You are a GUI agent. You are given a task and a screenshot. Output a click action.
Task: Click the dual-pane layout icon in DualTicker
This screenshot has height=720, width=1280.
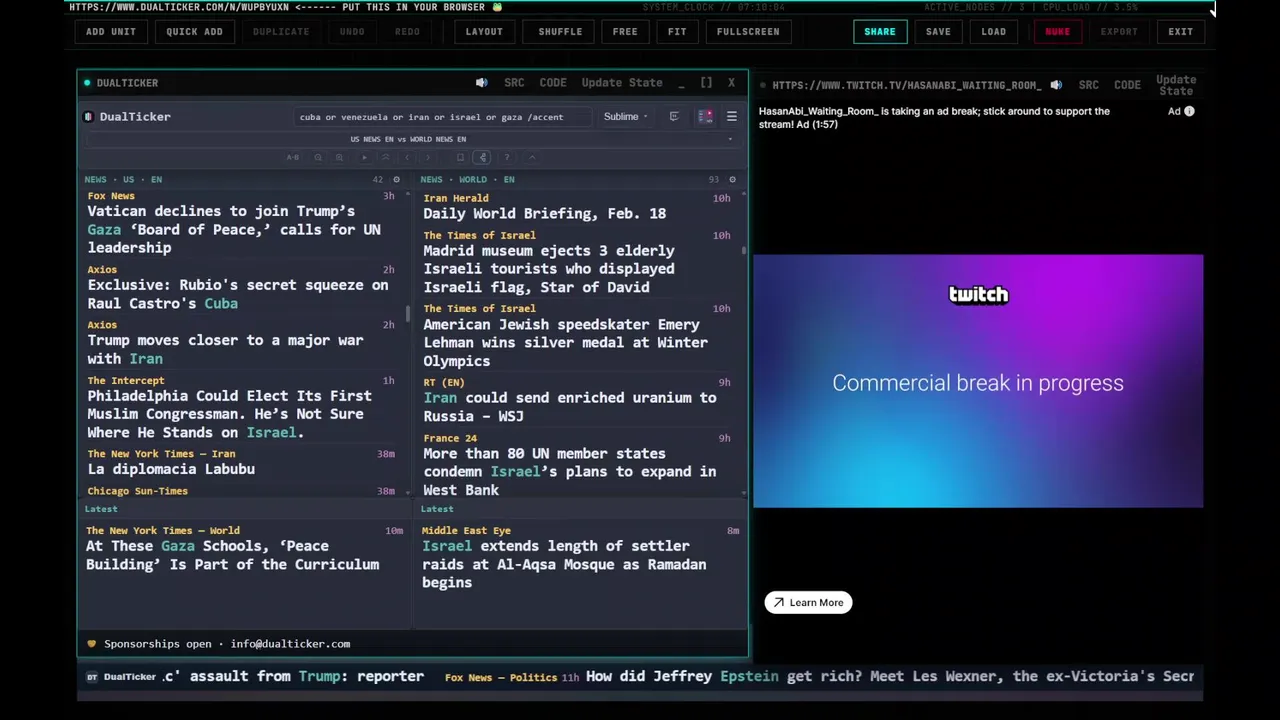[705, 117]
